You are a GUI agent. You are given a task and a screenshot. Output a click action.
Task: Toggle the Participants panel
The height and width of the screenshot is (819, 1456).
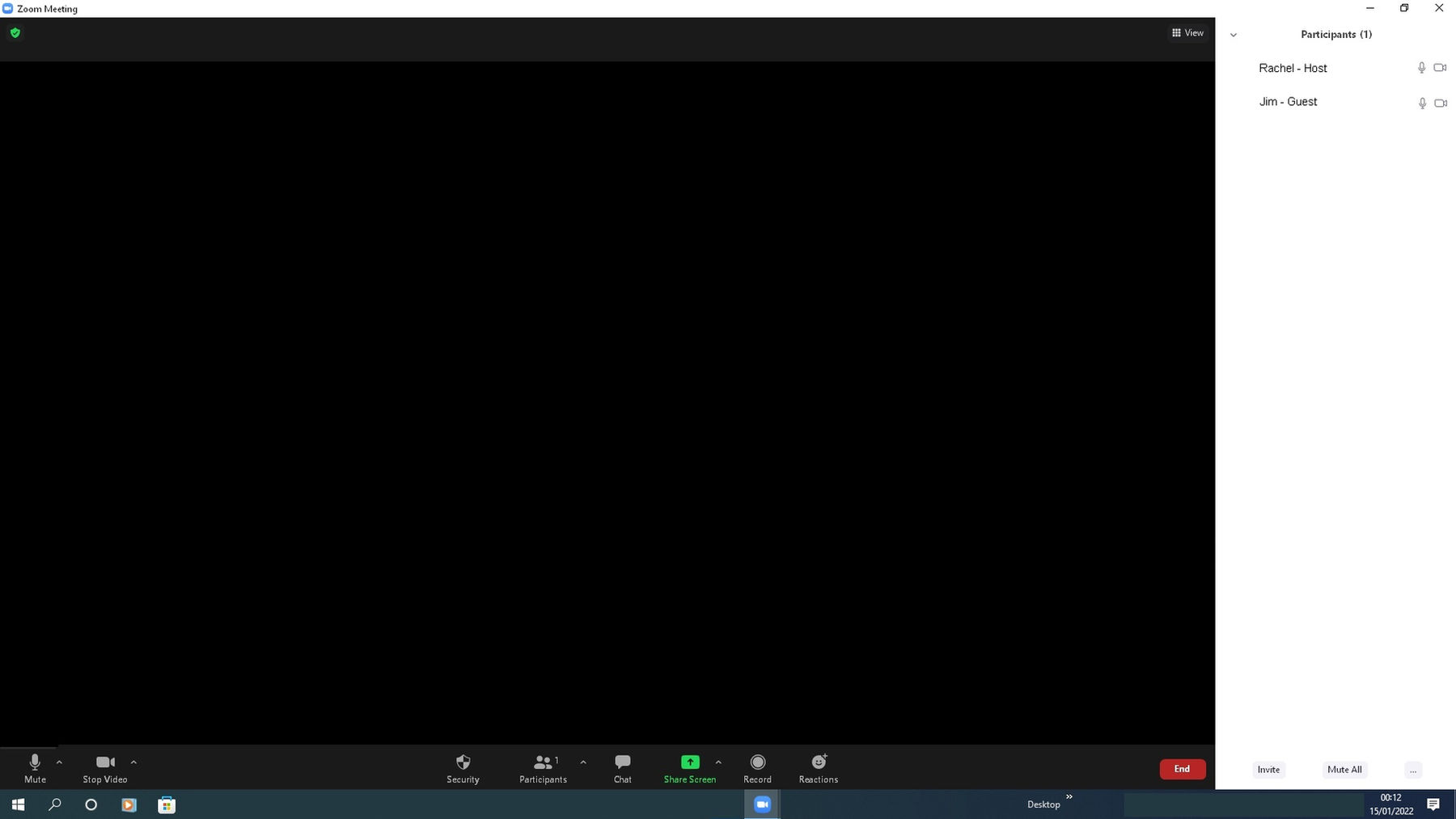[543, 768]
